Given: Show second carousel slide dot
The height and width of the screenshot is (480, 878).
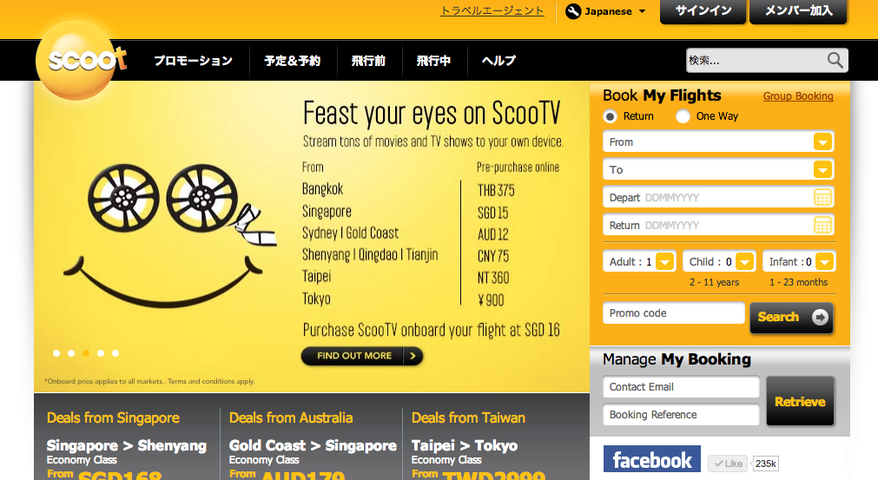Looking at the screenshot, I should tap(71, 353).
